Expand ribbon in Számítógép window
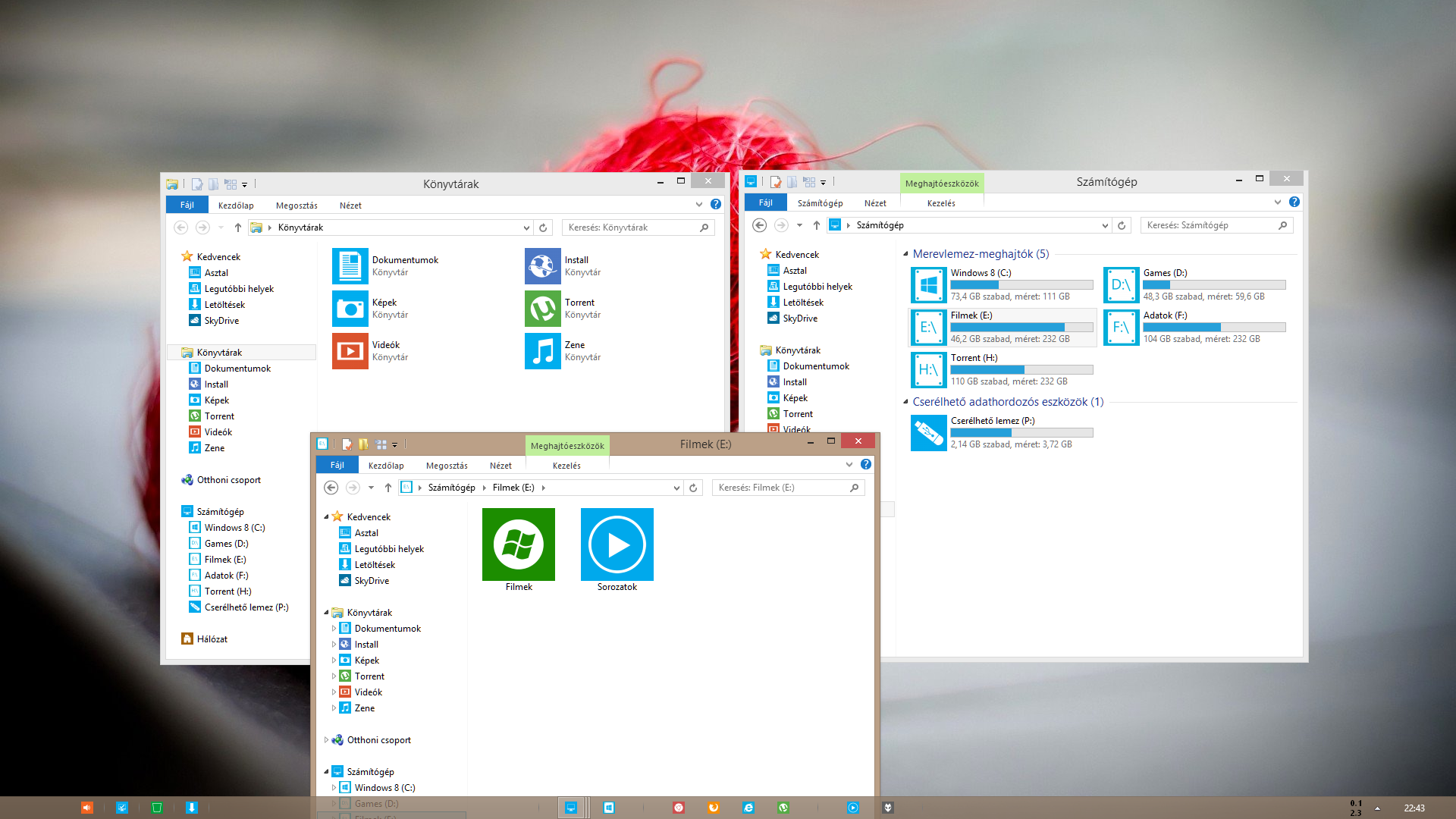 click(1278, 202)
